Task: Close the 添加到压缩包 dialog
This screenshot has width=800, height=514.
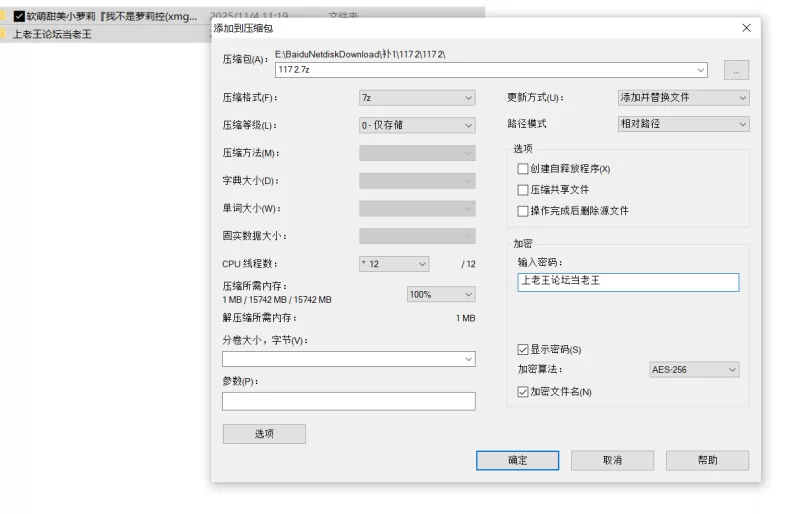Action: coord(746,28)
